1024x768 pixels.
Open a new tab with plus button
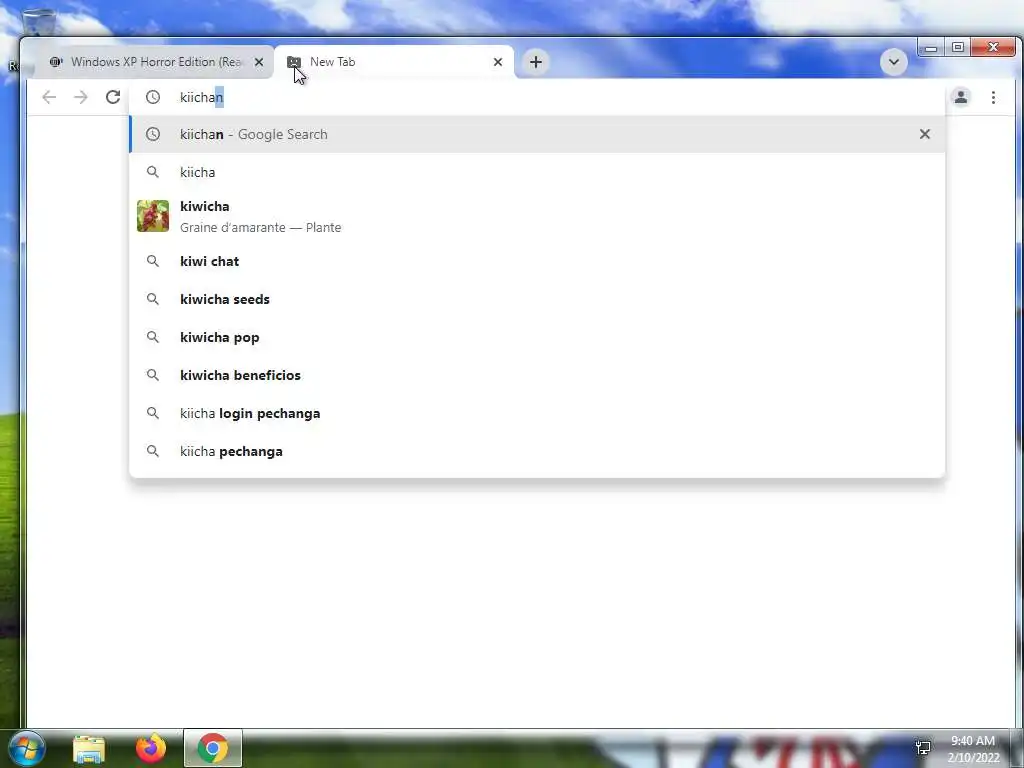pos(536,62)
